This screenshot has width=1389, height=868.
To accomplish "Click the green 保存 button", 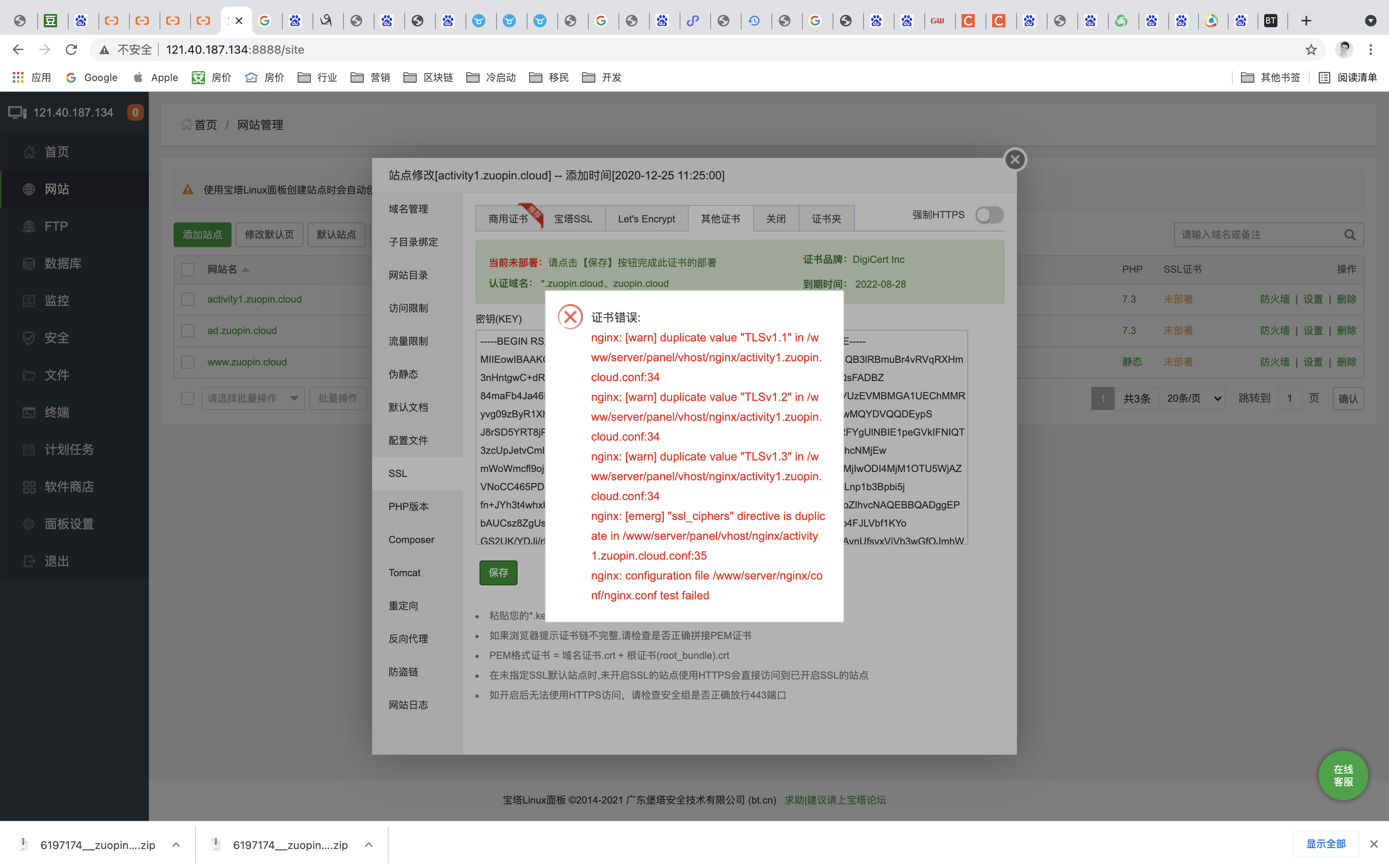I will coord(498,572).
